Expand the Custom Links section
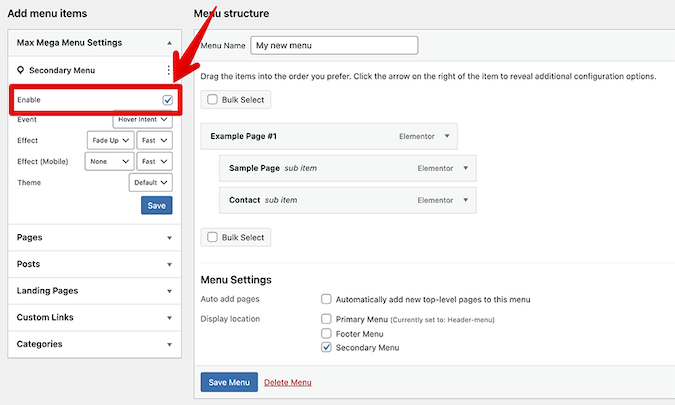675x405 pixels. coord(94,318)
